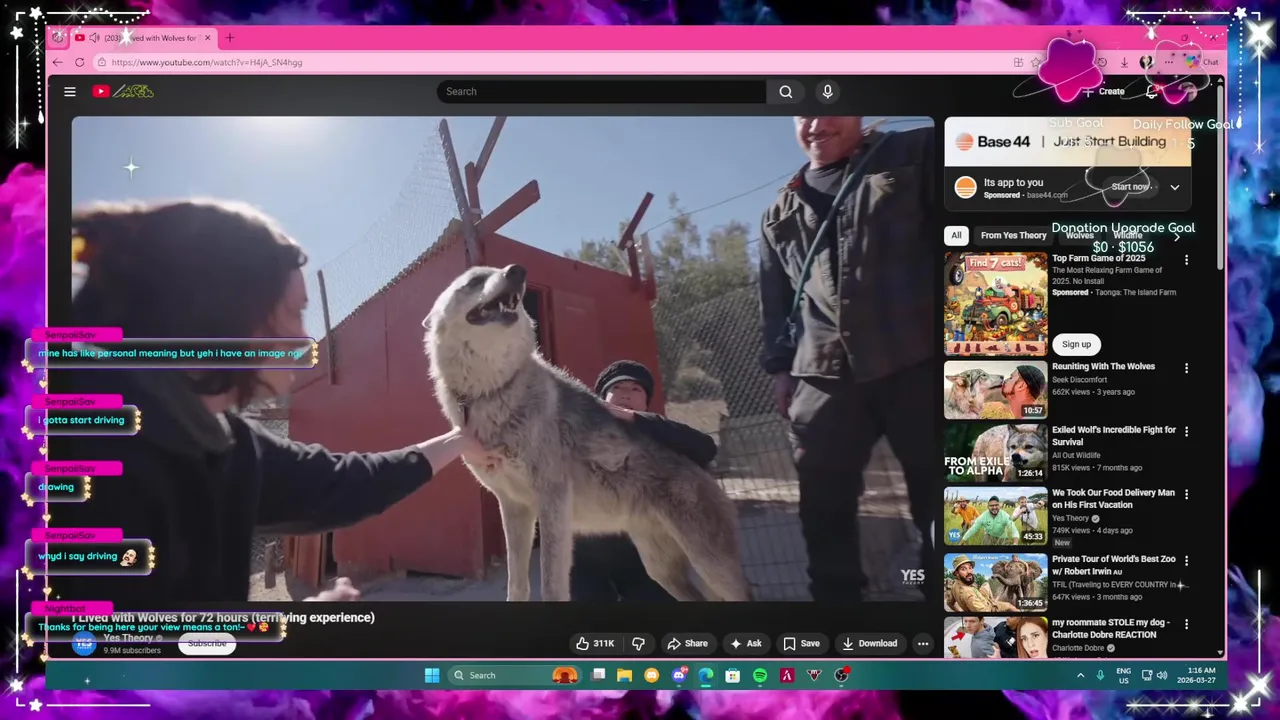Select the Wolves filter chip
This screenshot has height=720, width=1280.
1079,235
